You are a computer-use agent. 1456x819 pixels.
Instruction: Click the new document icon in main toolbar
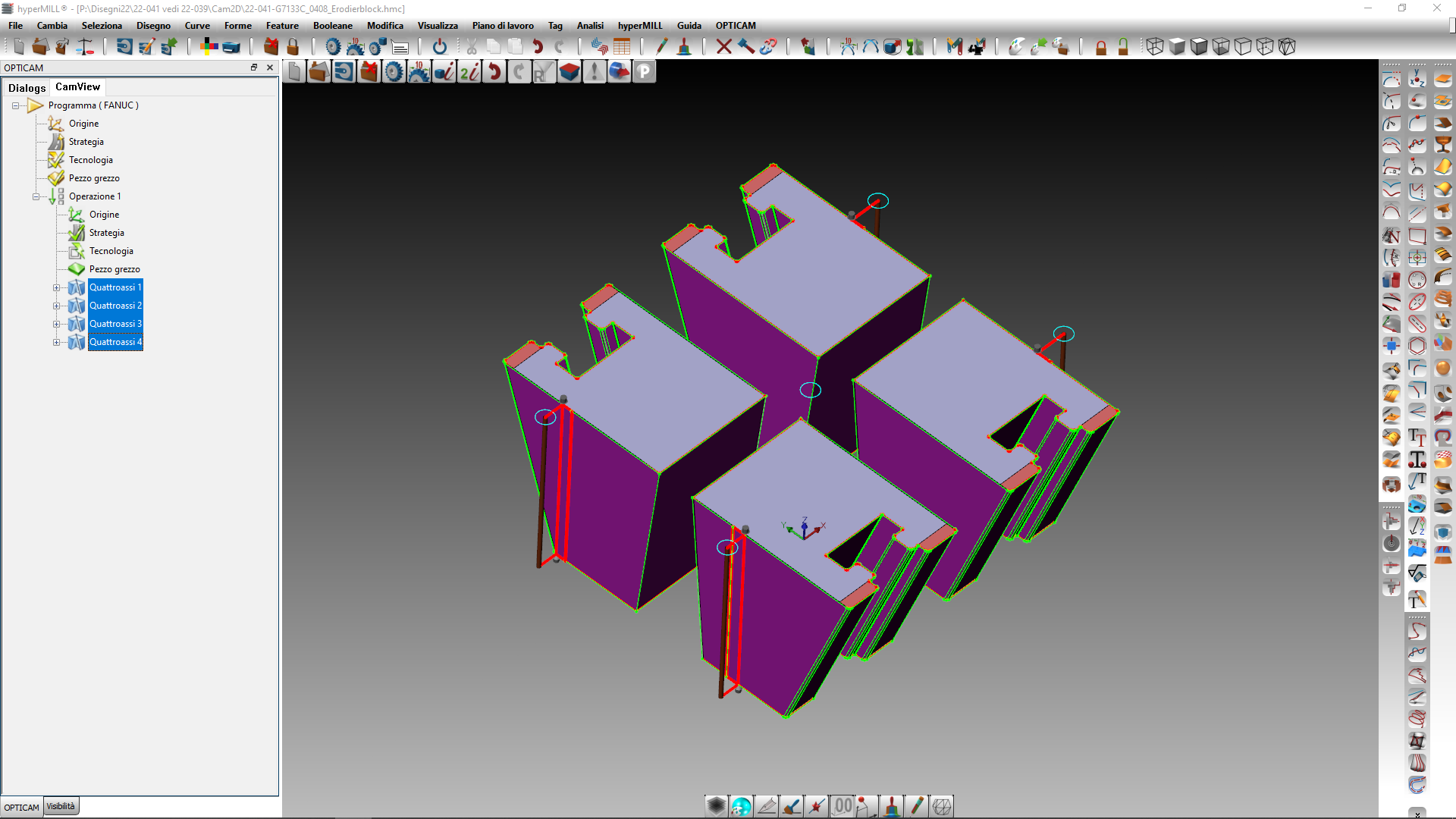[x=18, y=47]
